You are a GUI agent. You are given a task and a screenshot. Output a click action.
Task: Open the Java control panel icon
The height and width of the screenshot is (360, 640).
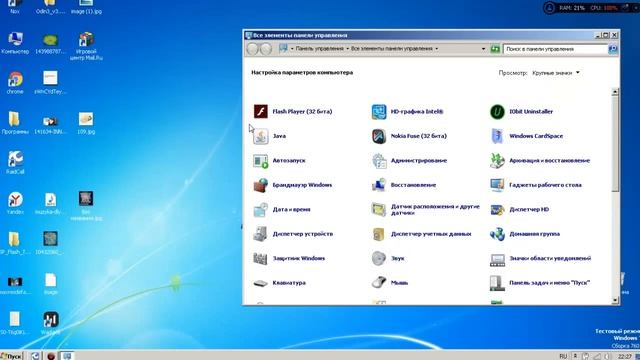pos(260,136)
